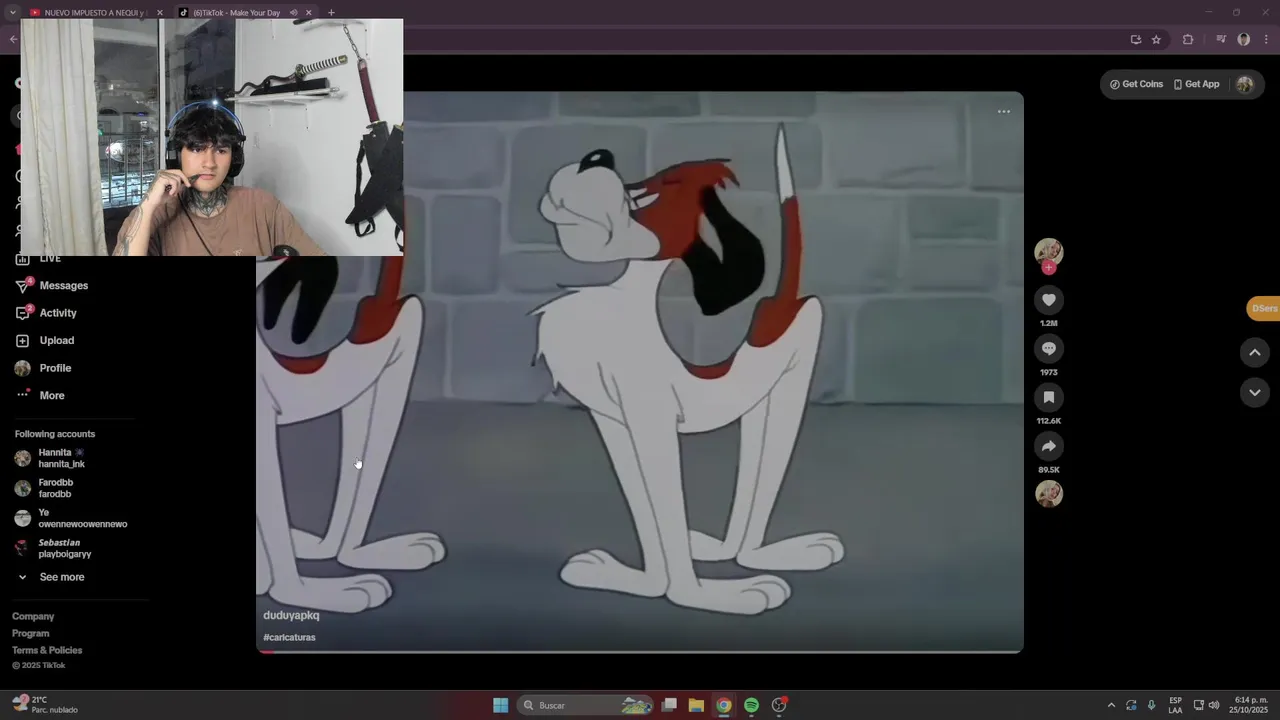This screenshot has width=1280, height=720.
Task: Open the DSers side tab
Action: [1263, 308]
